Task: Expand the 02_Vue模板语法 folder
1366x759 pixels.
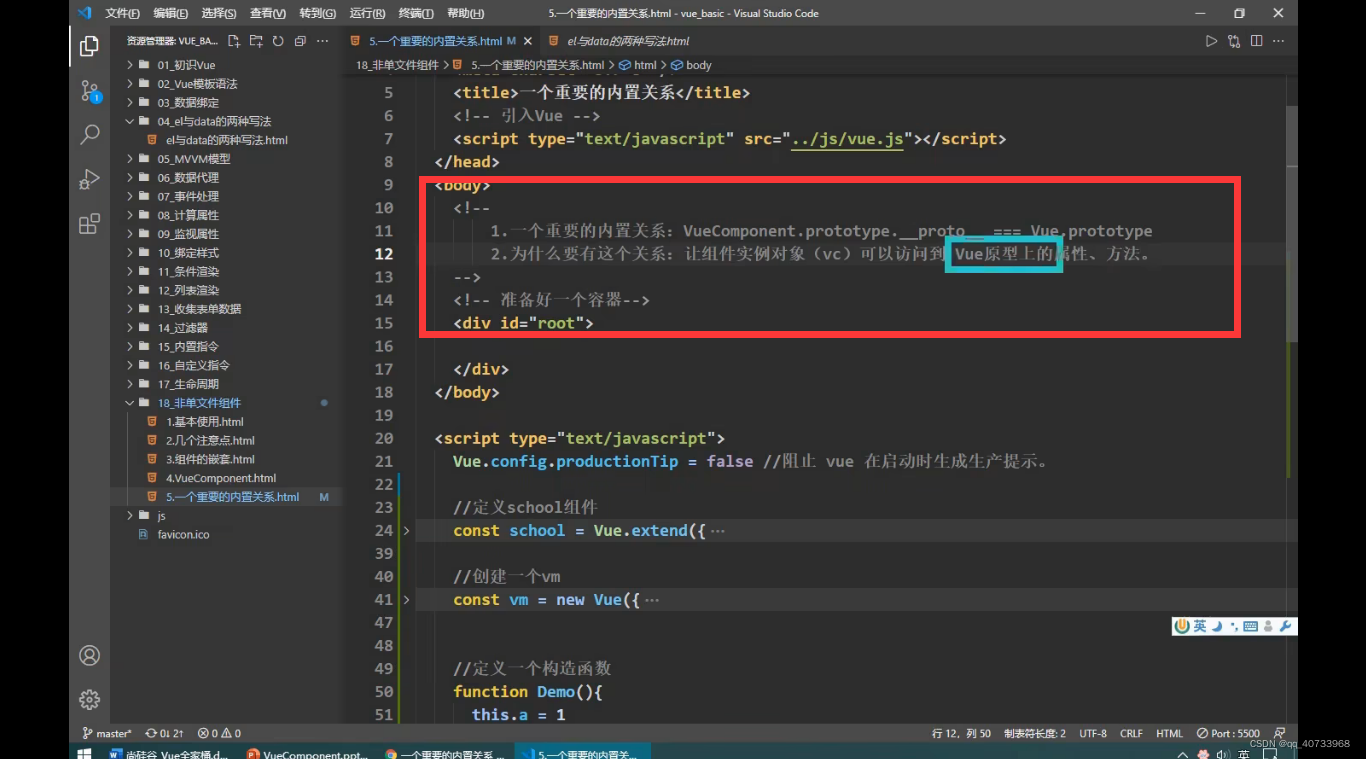Action: [197, 84]
